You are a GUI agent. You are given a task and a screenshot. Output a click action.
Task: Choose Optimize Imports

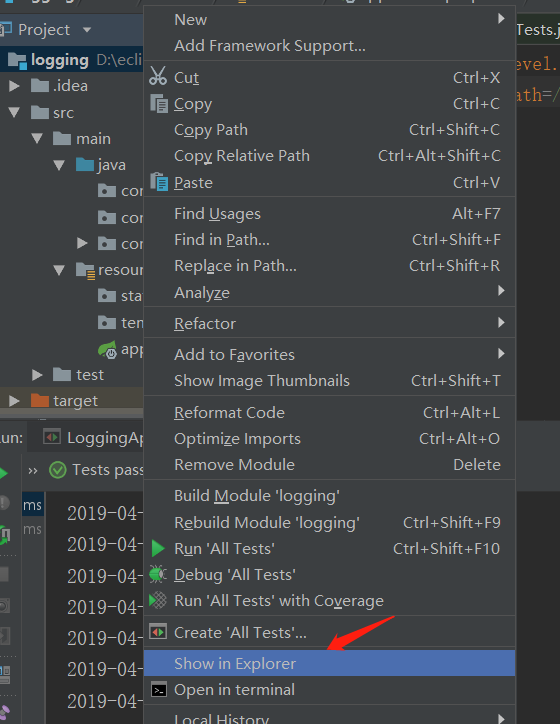pyautogui.click(x=330, y=438)
